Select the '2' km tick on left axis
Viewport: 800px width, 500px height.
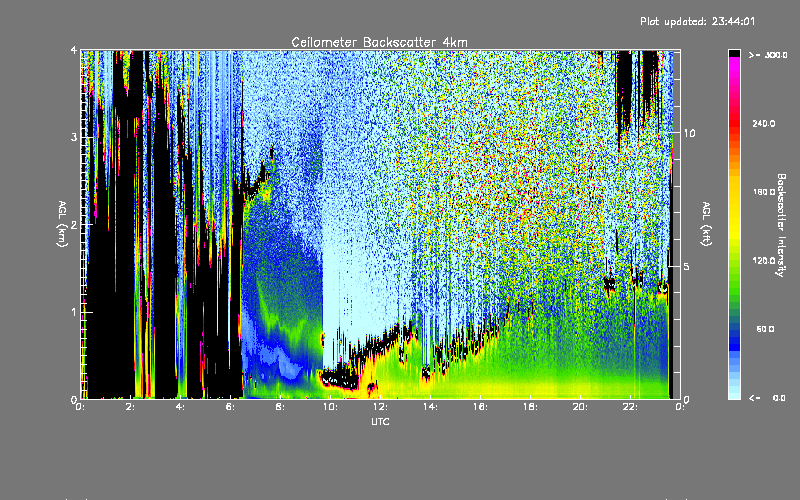point(74,225)
